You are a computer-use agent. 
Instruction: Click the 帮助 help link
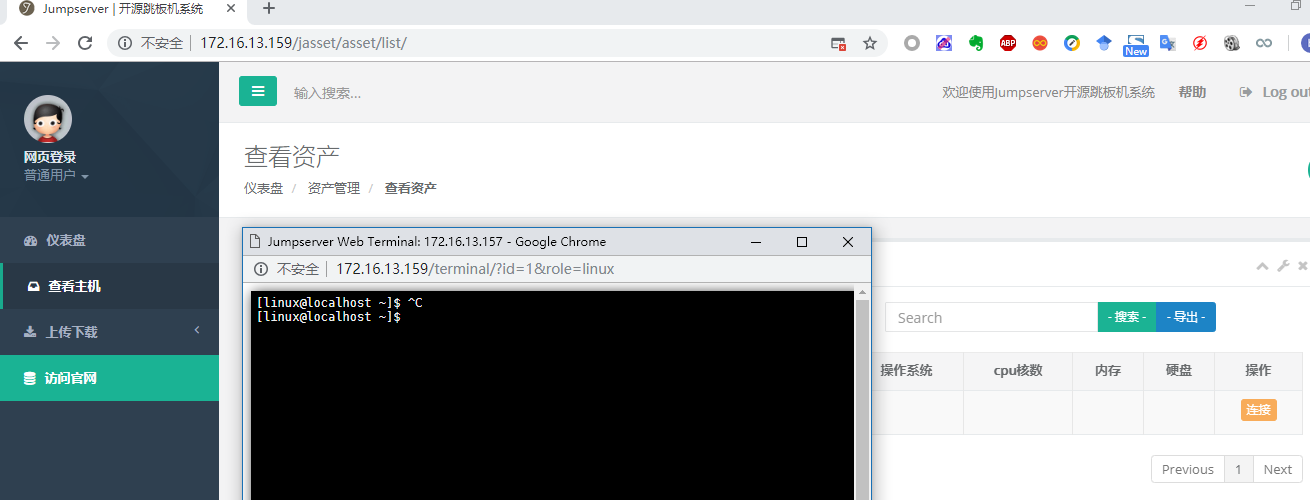(x=1192, y=92)
